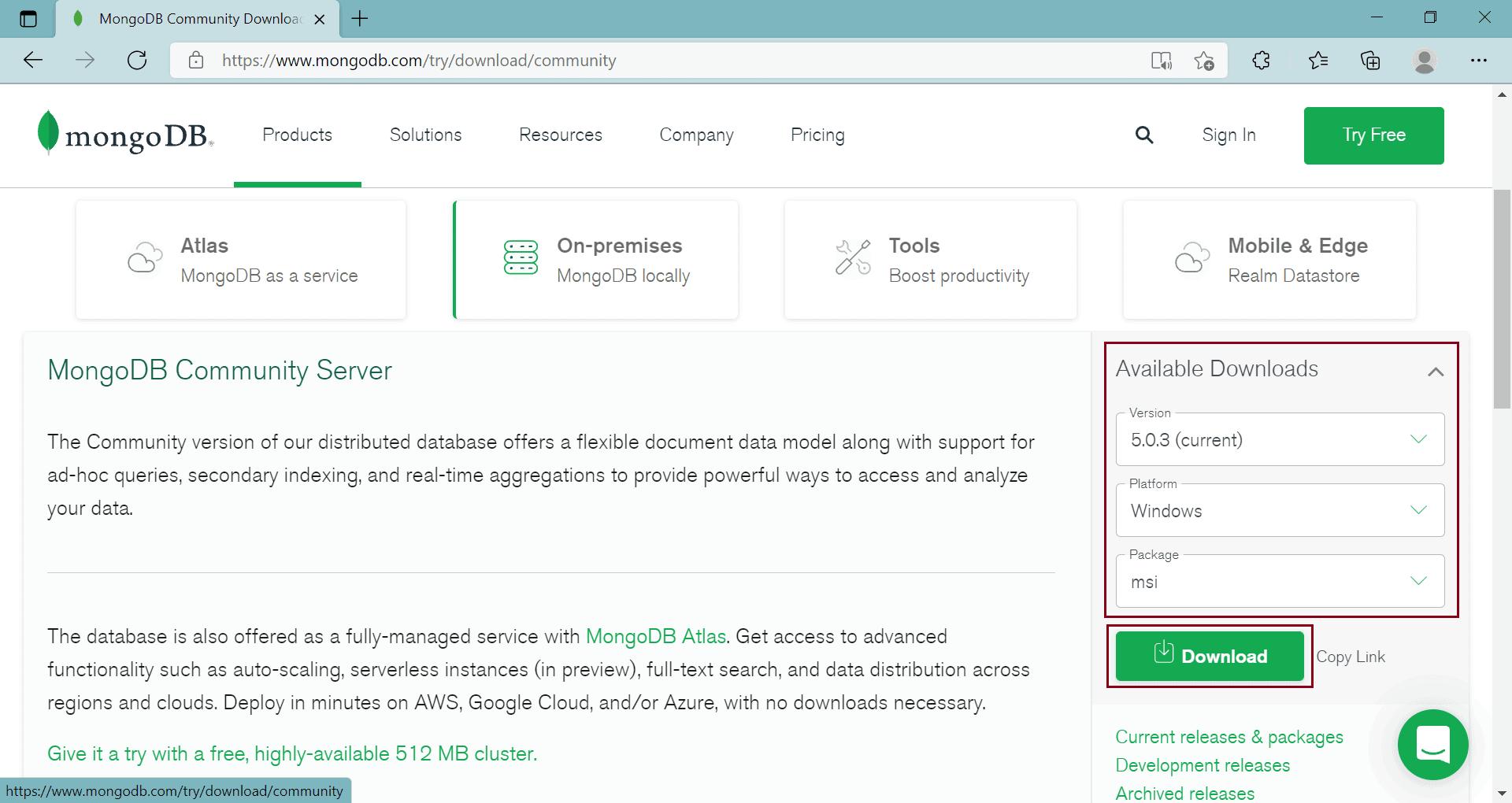Open the browser profile avatar

click(1424, 60)
